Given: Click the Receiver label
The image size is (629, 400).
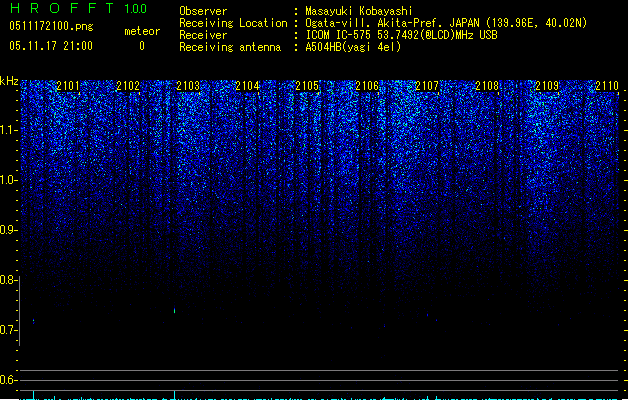Looking at the screenshot, I should (203, 35).
